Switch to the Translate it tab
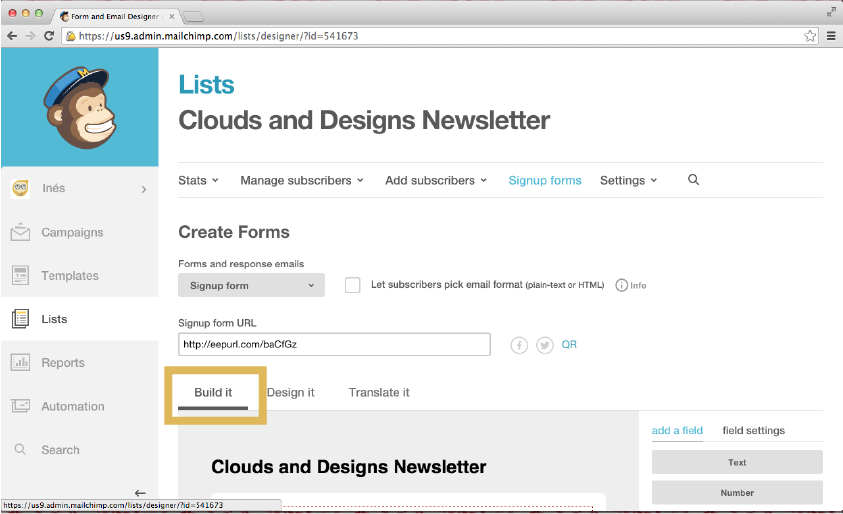Image resolution: width=843 pixels, height=514 pixels. [x=378, y=392]
